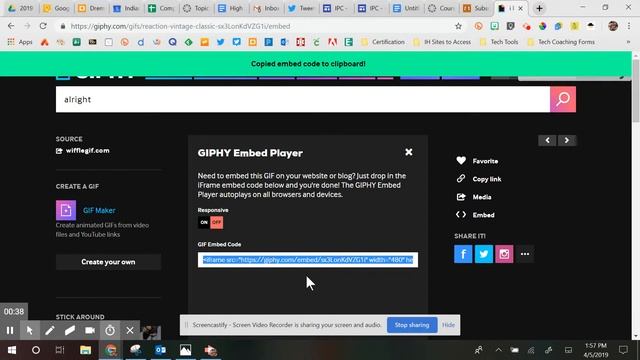Open a new browser tab

(539, 8)
